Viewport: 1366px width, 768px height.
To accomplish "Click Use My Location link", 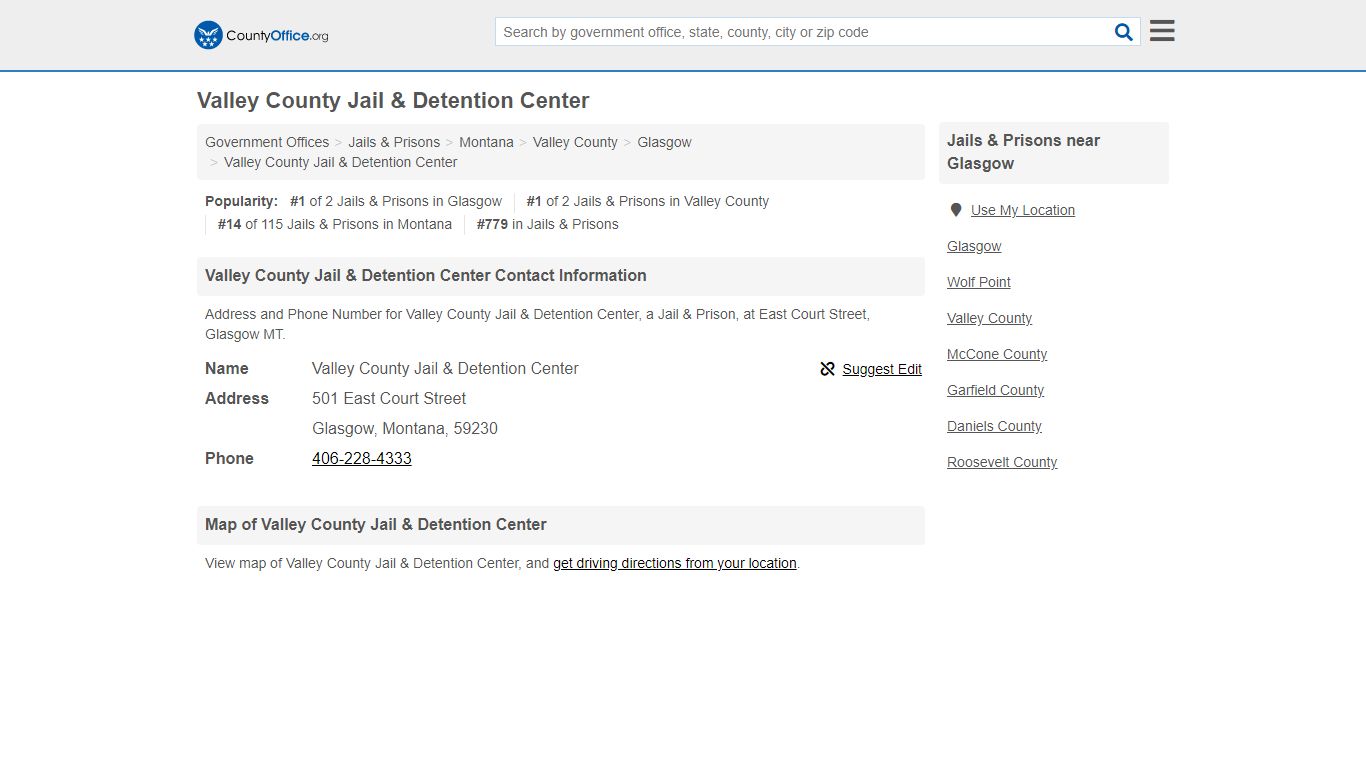I will pyautogui.click(x=1023, y=210).
